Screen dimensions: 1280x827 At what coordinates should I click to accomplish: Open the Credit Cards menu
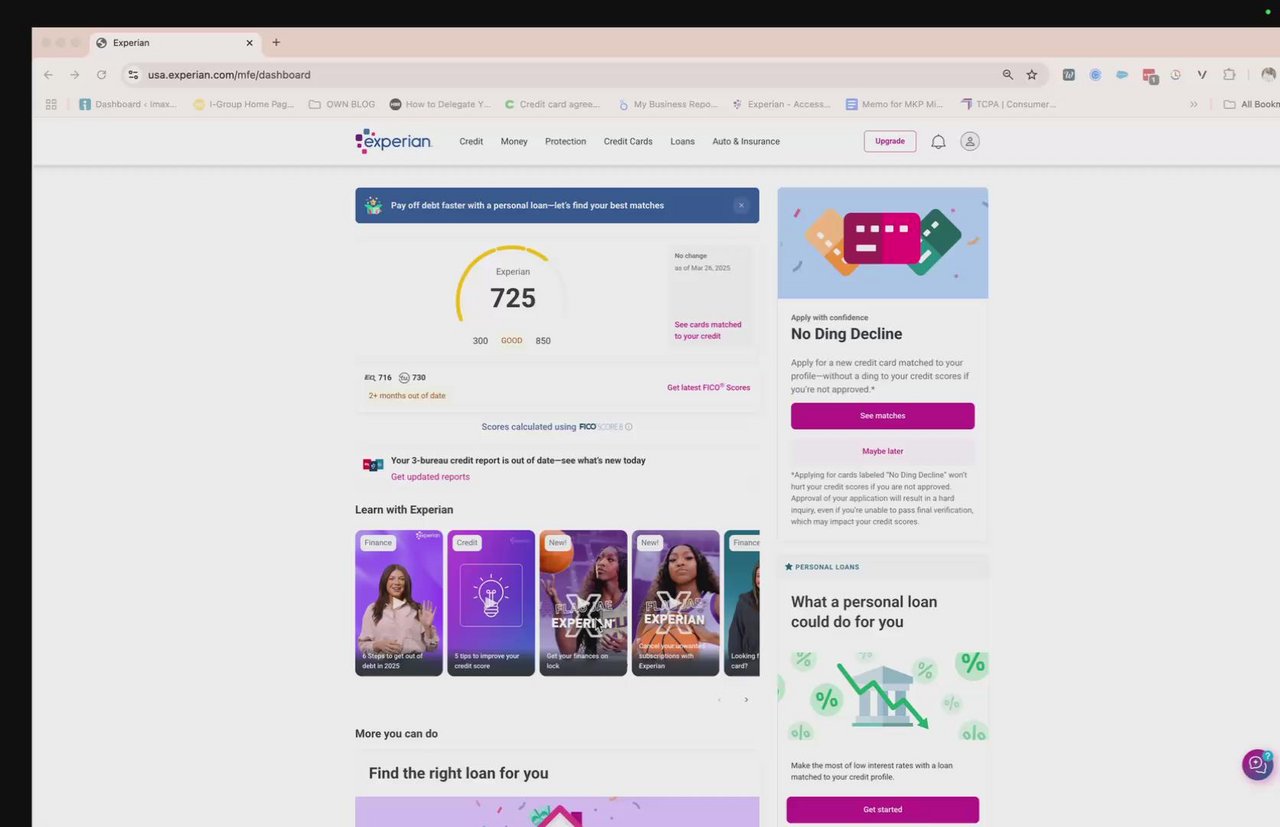[x=628, y=142]
